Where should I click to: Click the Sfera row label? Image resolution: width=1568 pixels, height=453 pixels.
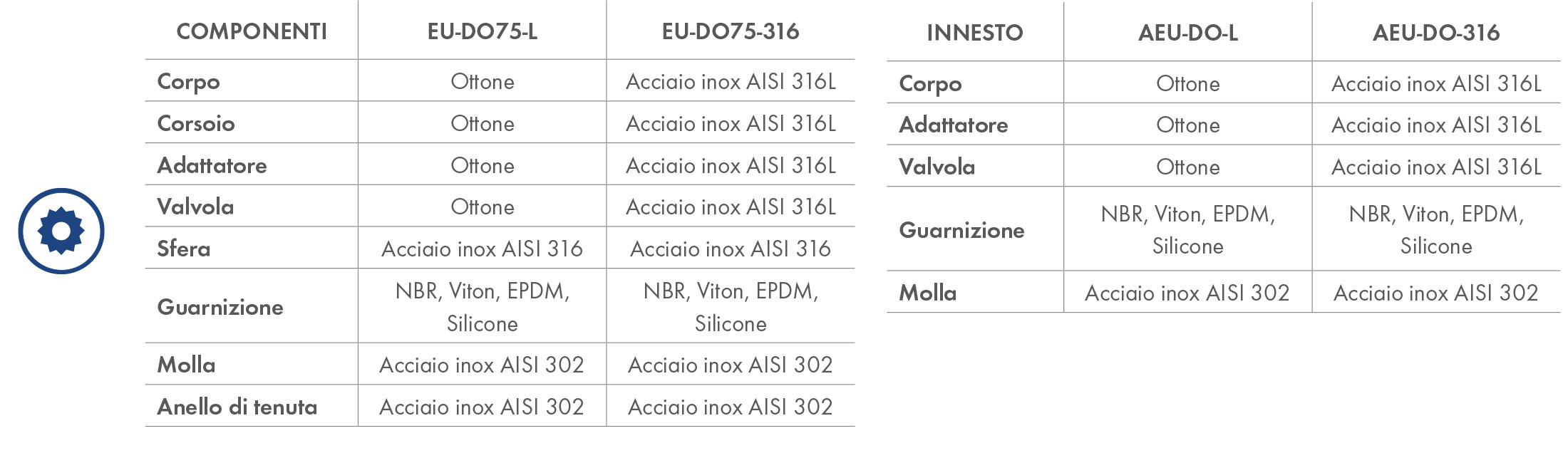pyautogui.click(x=184, y=249)
